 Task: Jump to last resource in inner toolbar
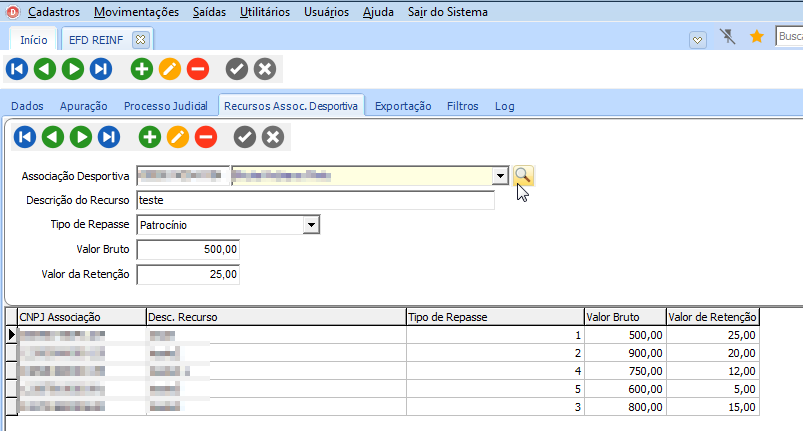(109, 137)
